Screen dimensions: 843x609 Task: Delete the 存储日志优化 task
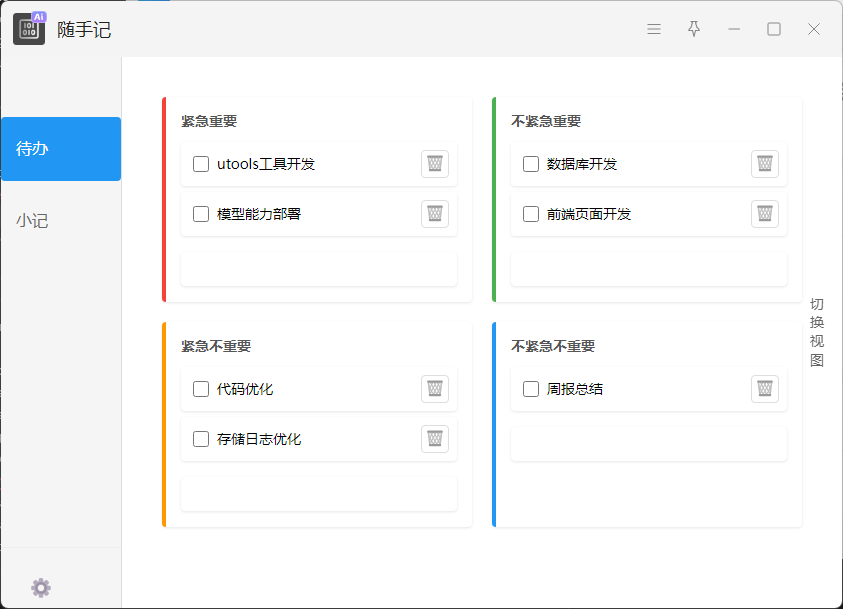435,439
